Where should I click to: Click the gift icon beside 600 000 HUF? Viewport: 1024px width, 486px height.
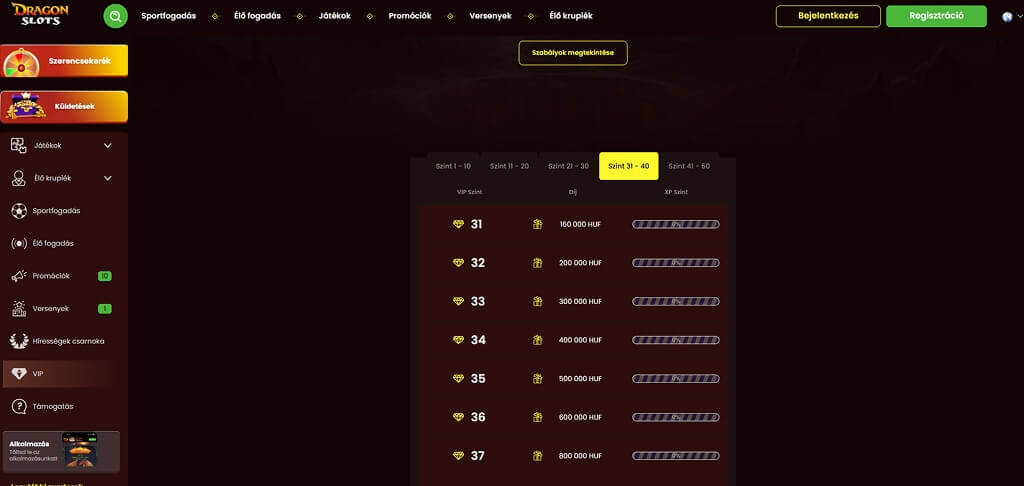click(537, 417)
